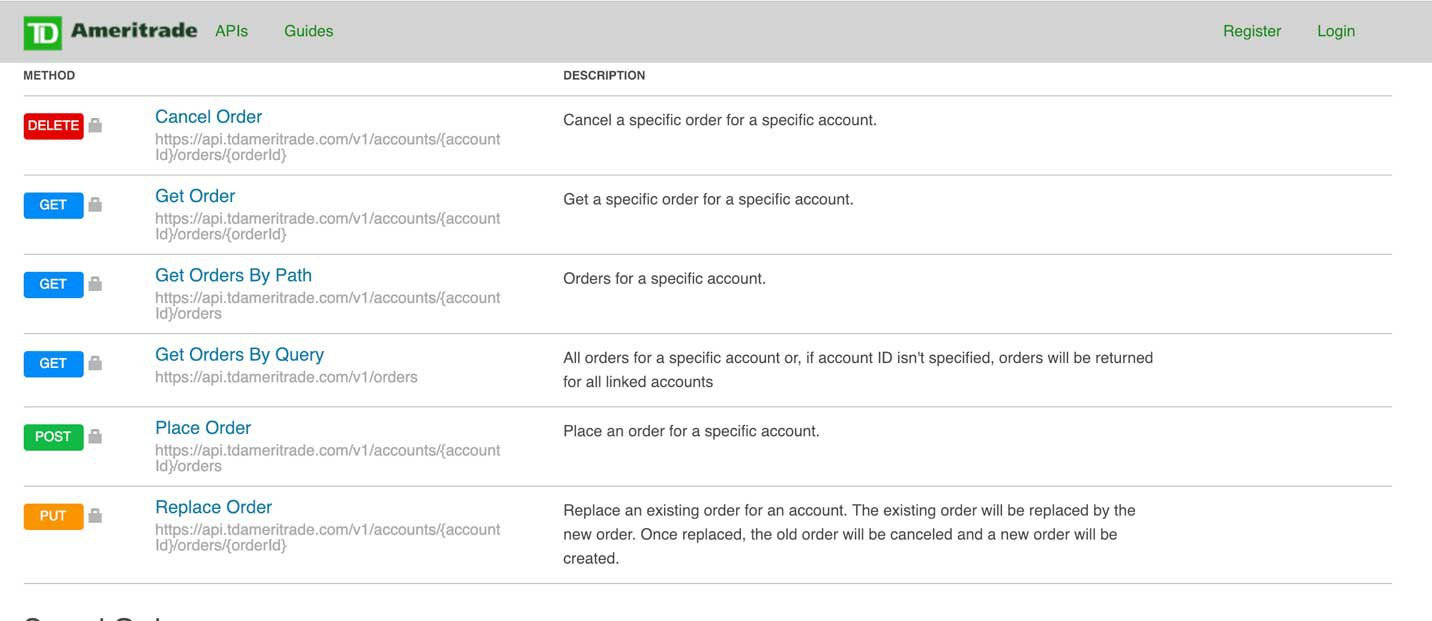Open the Guides menu

click(x=309, y=31)
